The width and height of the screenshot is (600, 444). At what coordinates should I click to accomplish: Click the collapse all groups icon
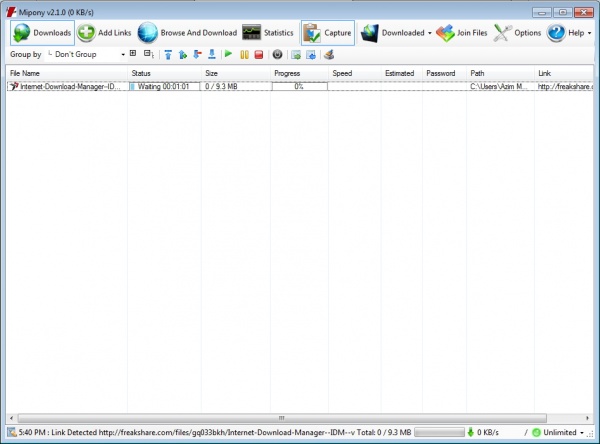pos(148,54)
